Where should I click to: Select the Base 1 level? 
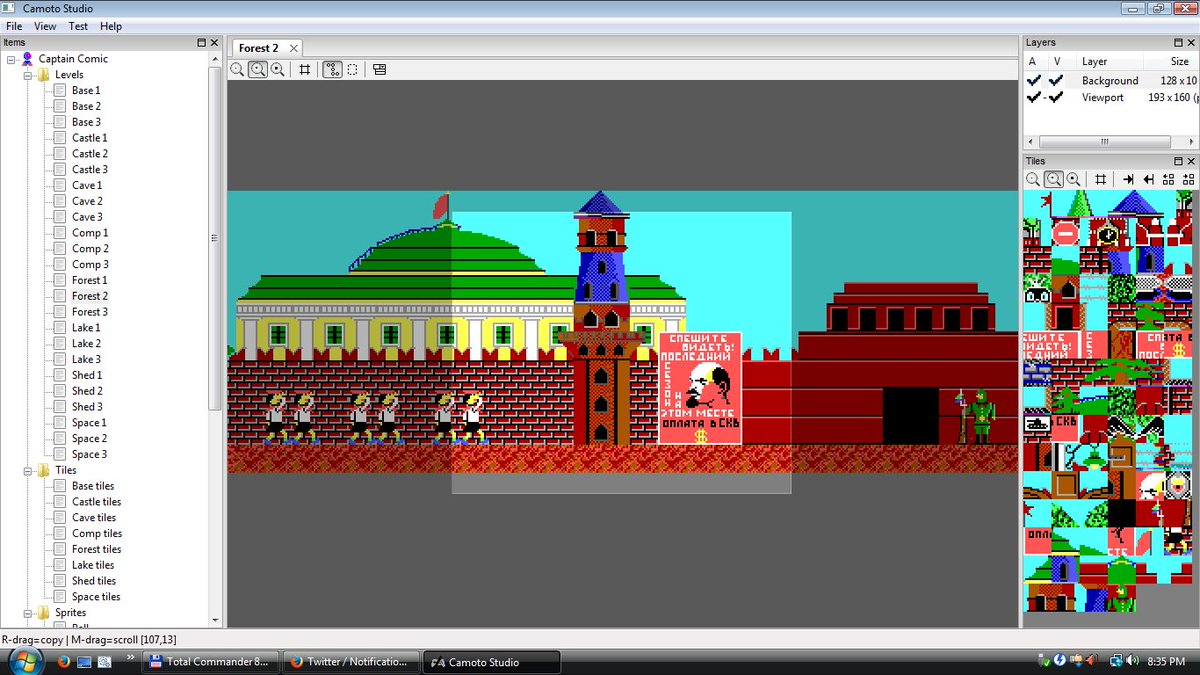(x=86, y=91)
